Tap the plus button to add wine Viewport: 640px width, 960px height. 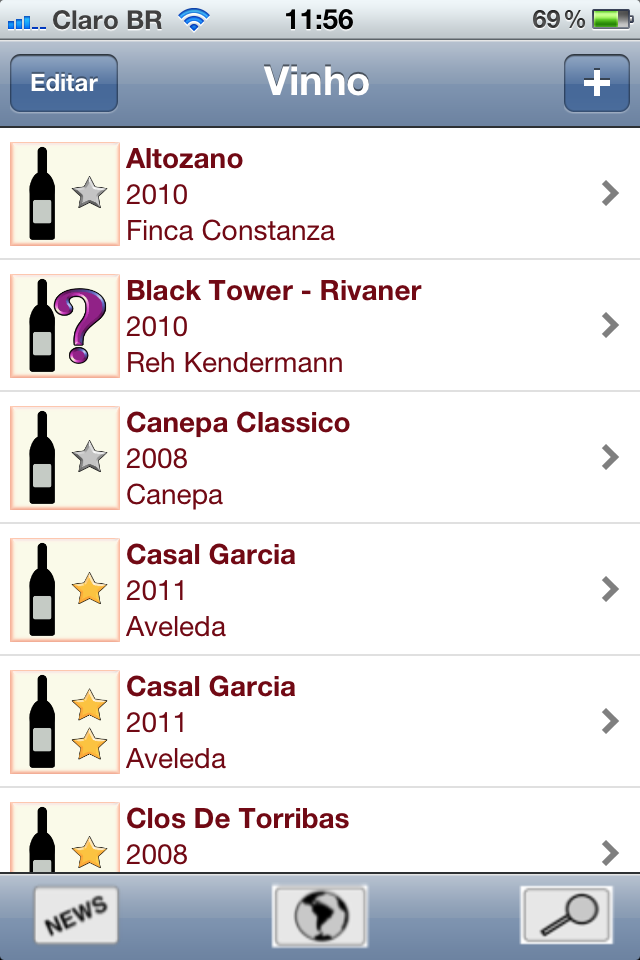(596, 83)
